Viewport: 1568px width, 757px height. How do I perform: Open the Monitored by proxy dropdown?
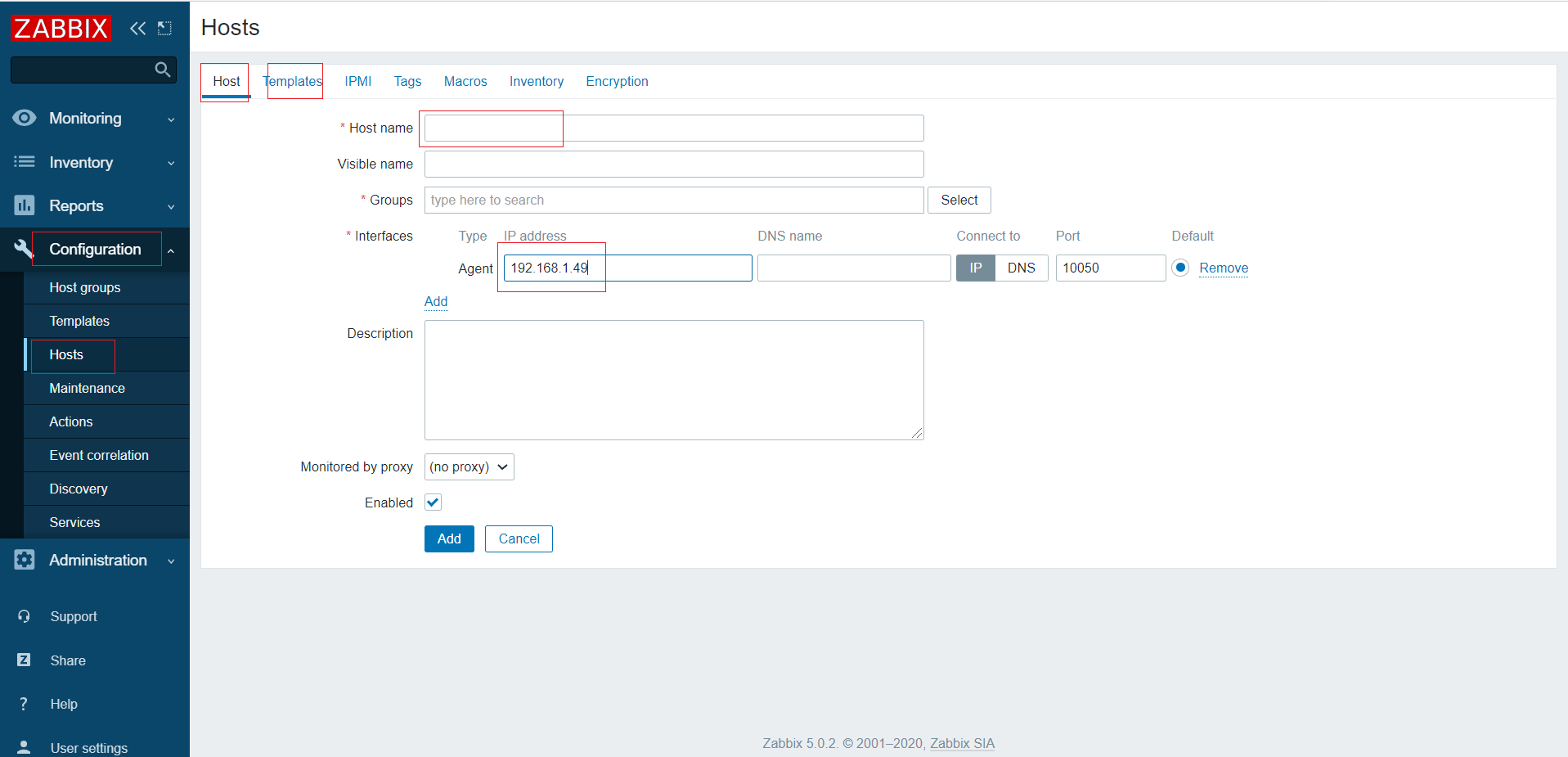click(469, 466)
